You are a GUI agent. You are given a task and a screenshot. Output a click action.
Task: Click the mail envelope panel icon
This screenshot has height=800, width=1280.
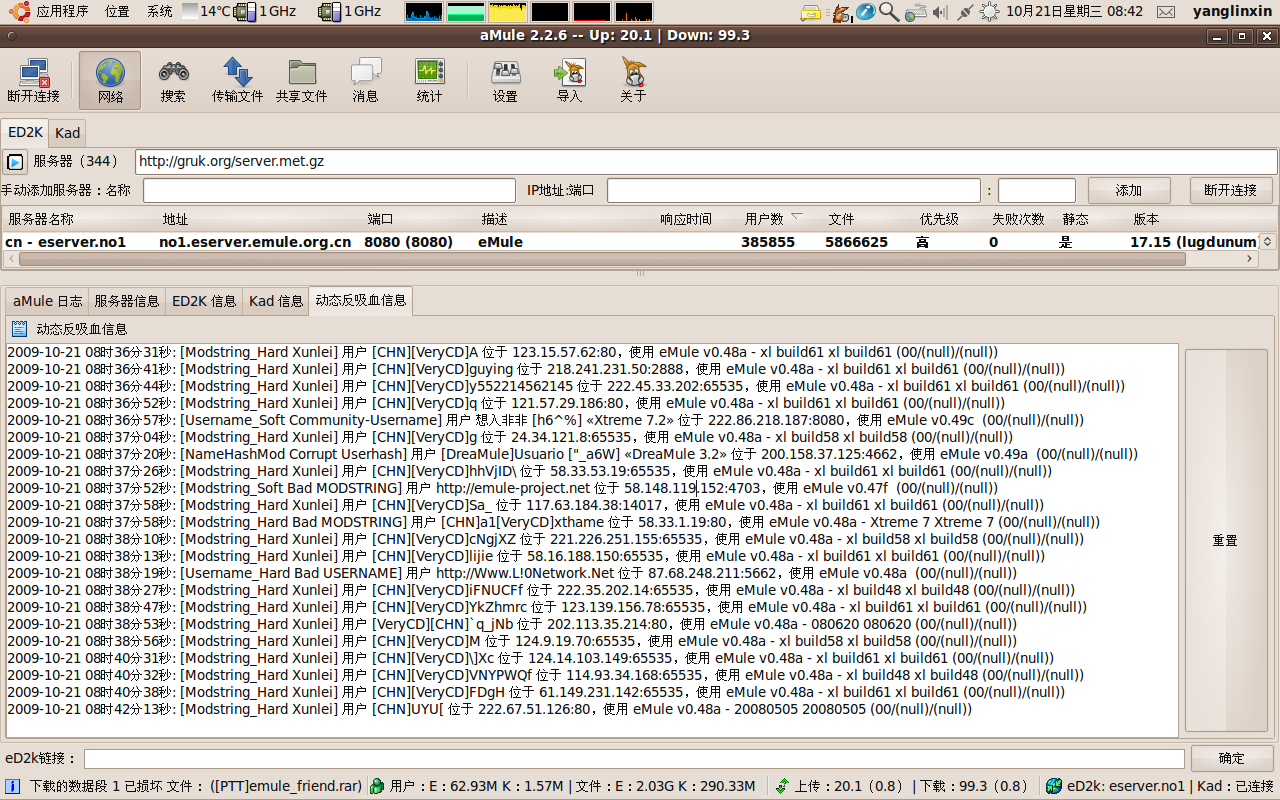tap(1165, 12)
